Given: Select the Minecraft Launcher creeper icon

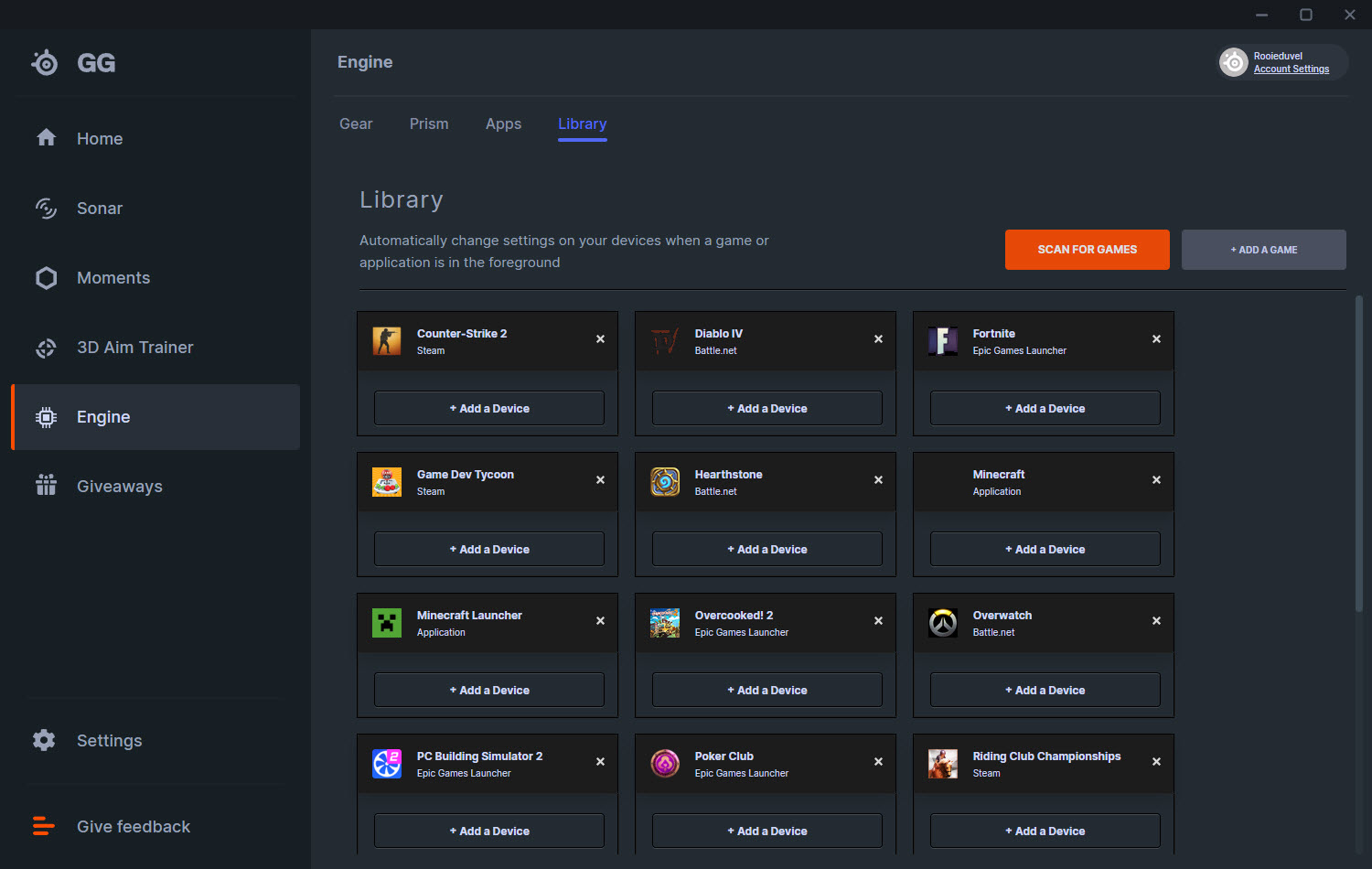Looking at the screenshot, I should 387,623.
